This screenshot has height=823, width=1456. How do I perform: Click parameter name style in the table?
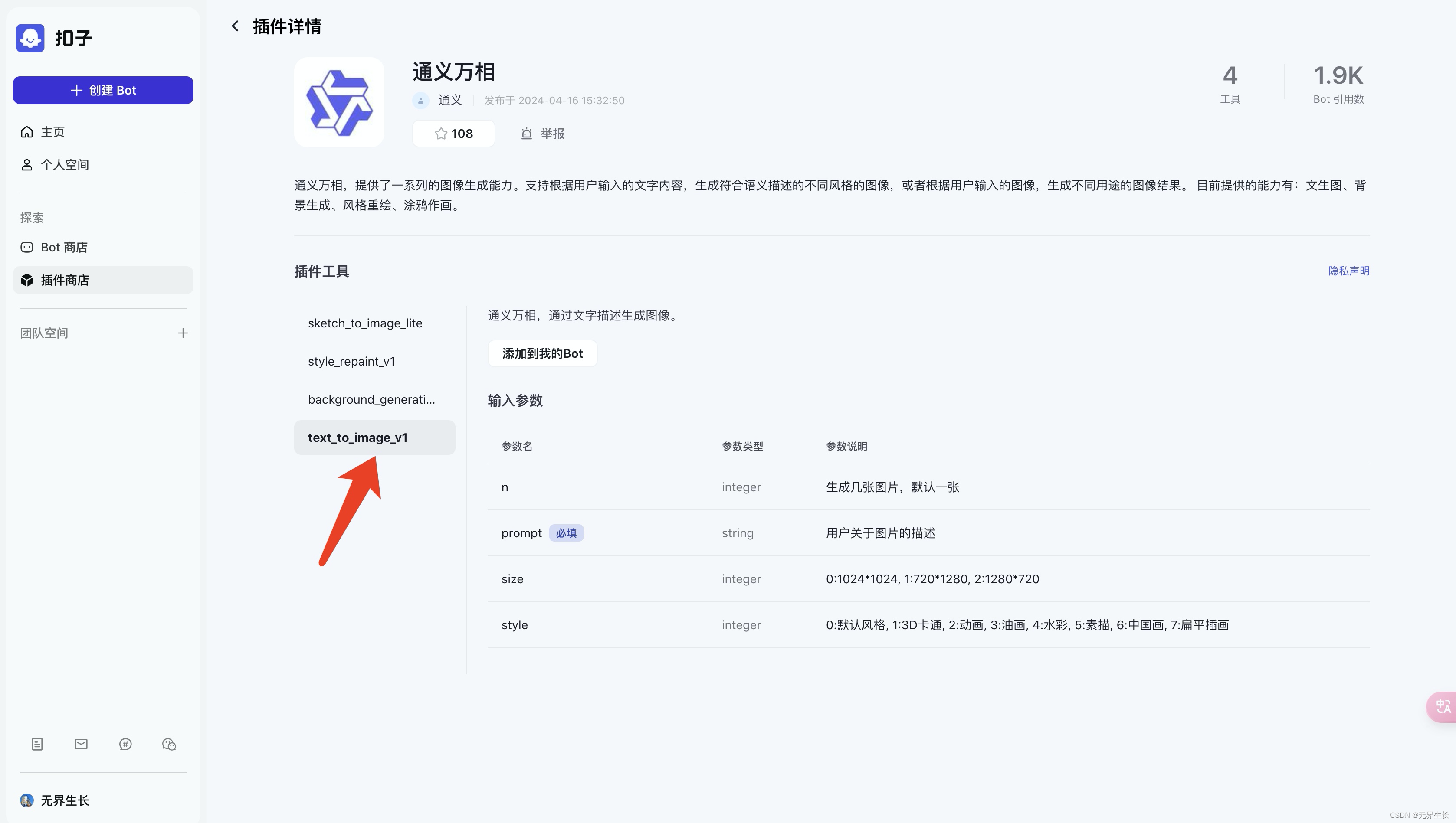pos(515,624)
